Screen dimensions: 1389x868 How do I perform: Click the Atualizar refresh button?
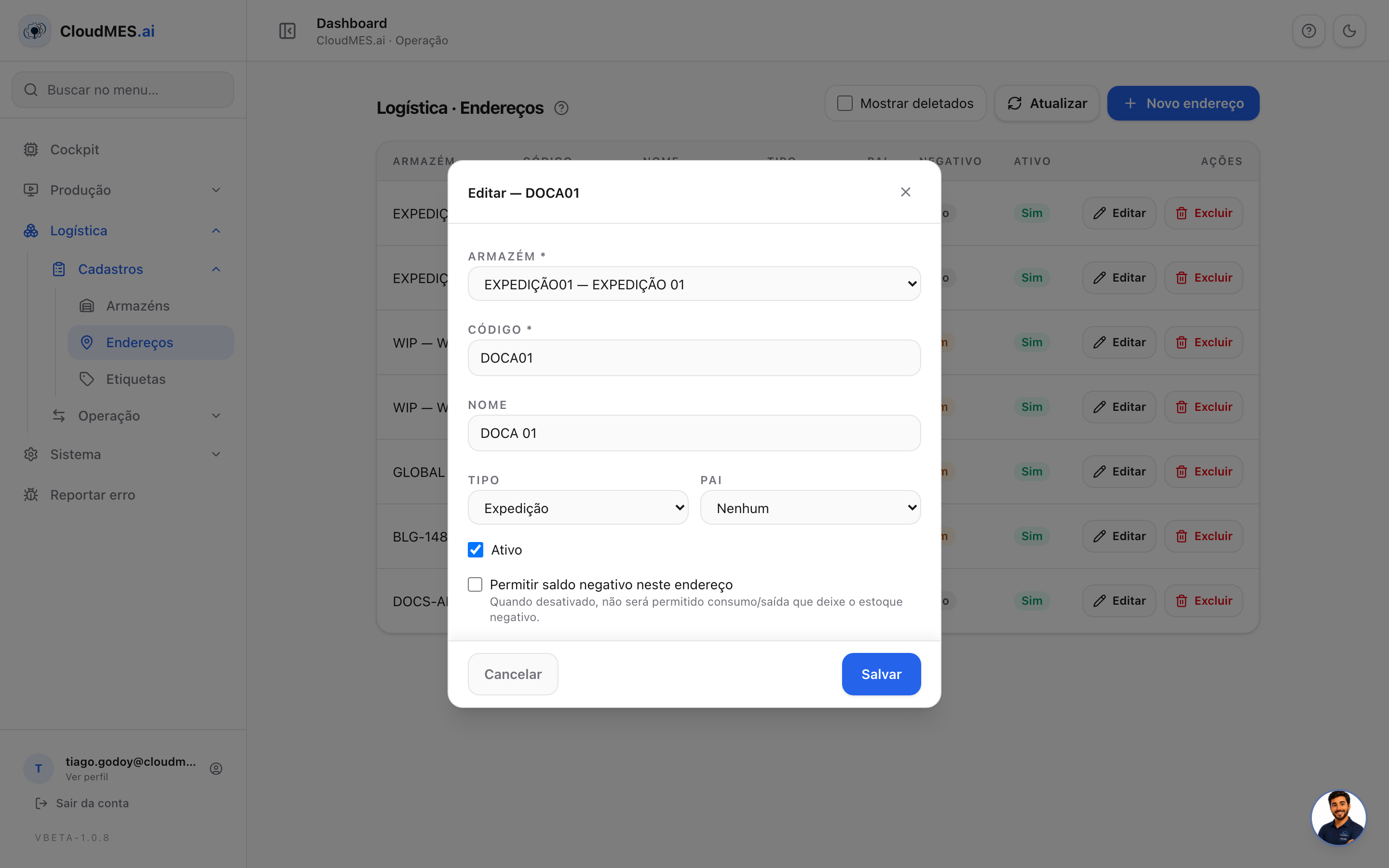[x=1047, y=103]
